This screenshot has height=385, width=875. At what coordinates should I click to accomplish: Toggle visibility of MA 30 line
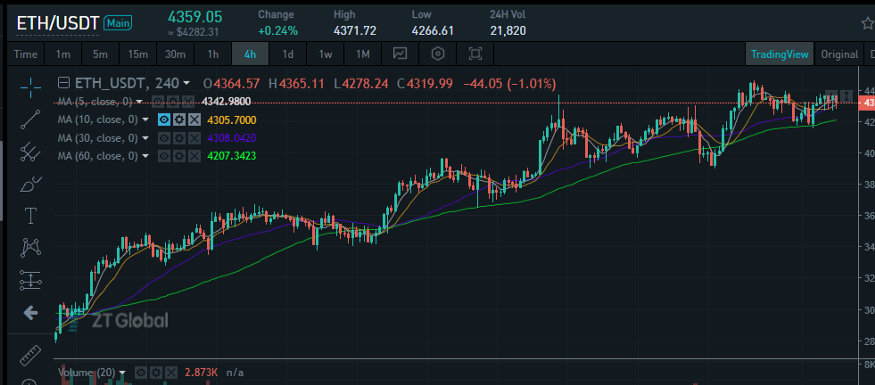[164, 138]
